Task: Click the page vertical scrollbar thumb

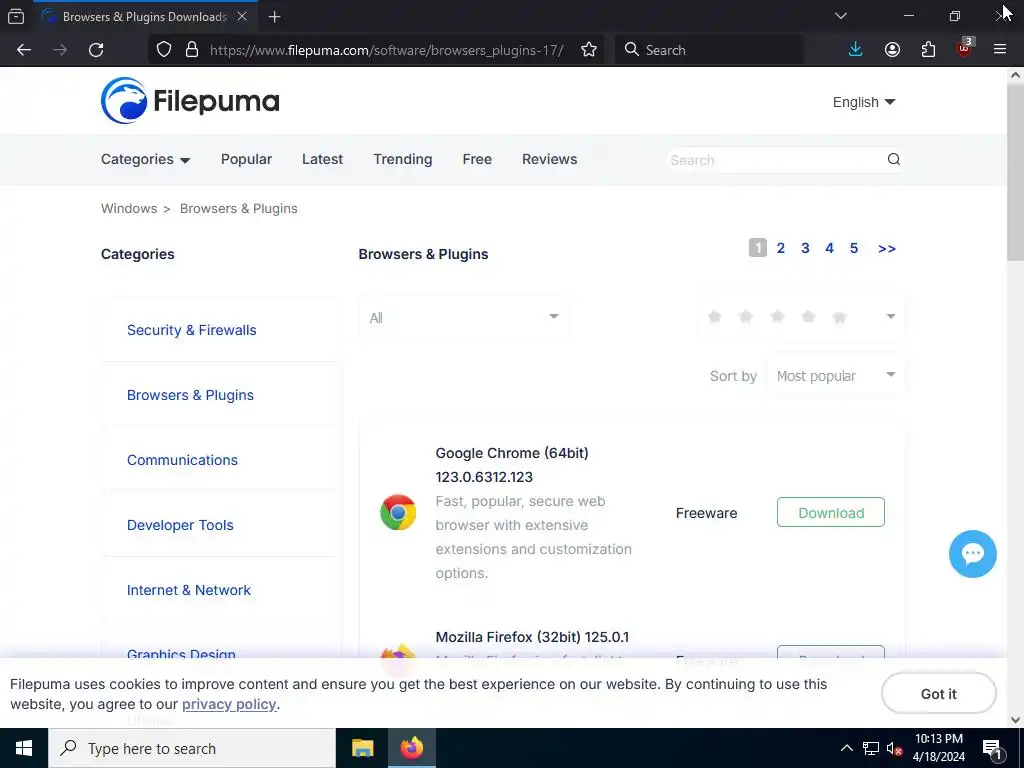Action: pos(1015,172)
